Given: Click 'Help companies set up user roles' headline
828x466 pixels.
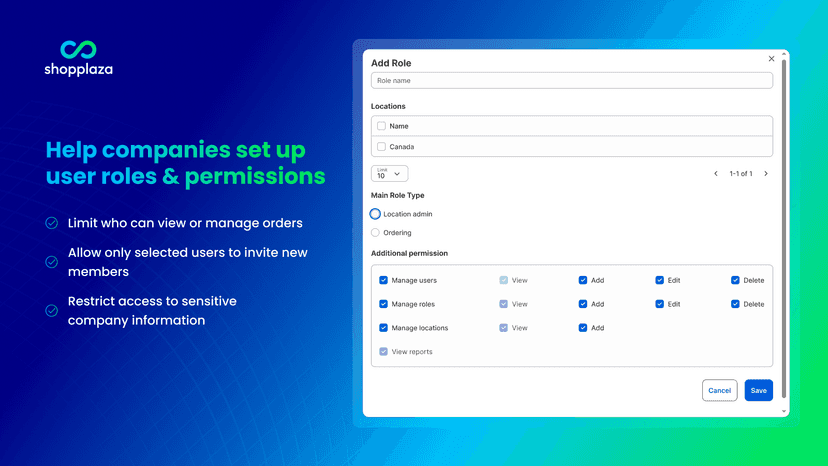Looking at the screenshot, I should (185, 163).
